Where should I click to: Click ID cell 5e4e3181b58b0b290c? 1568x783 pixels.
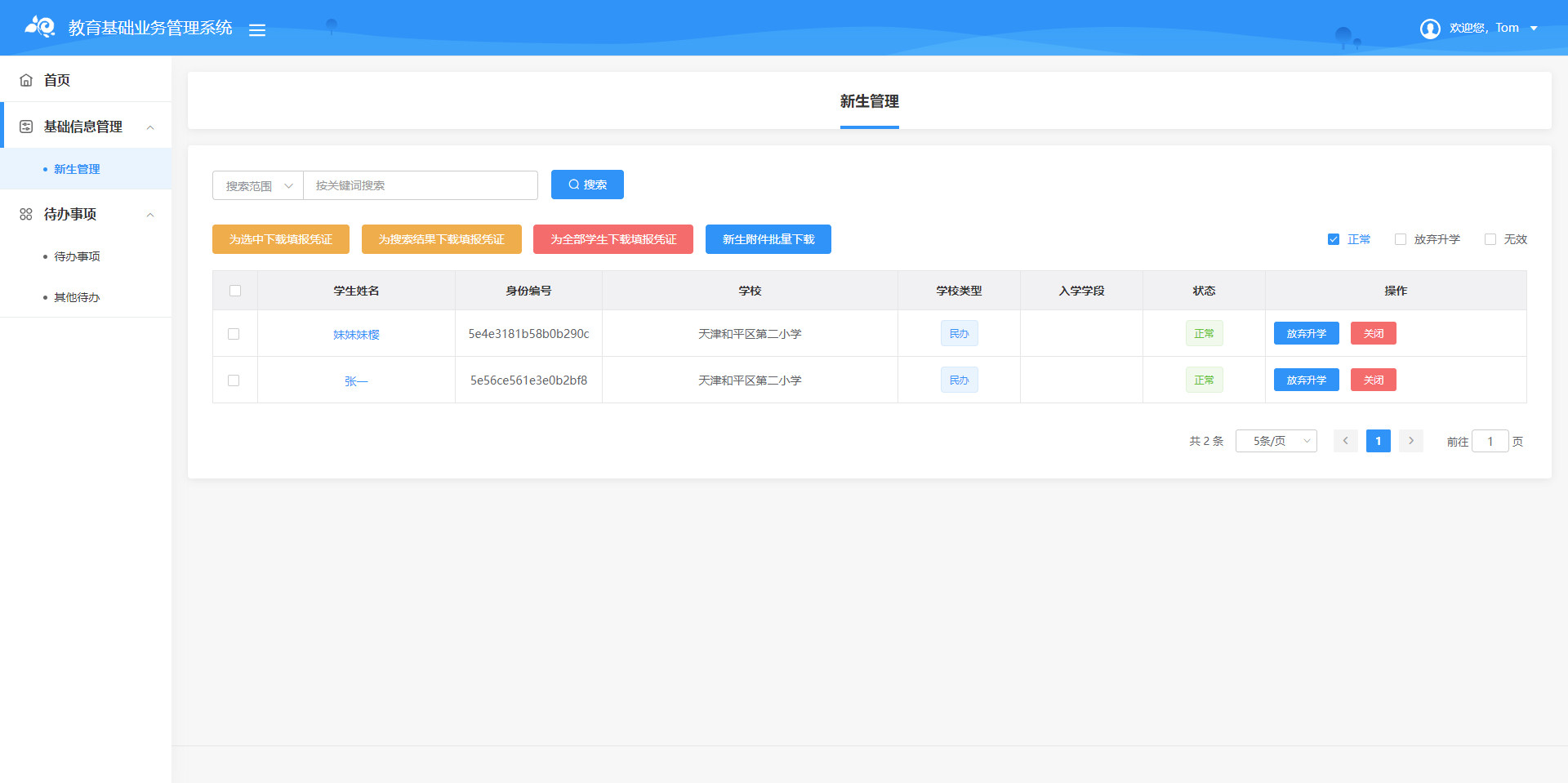528,333
